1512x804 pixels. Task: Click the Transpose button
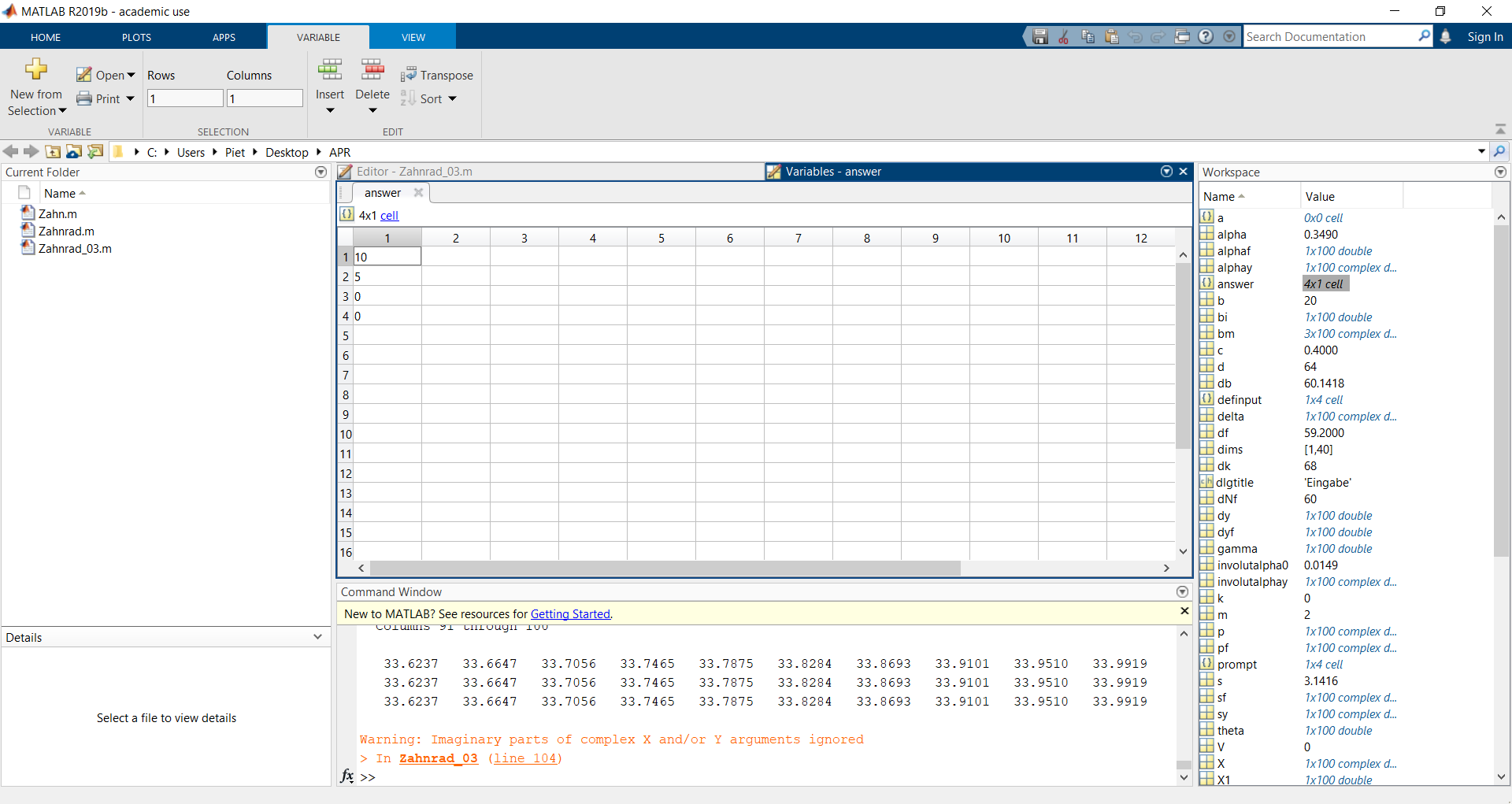[x=437, y=76]
